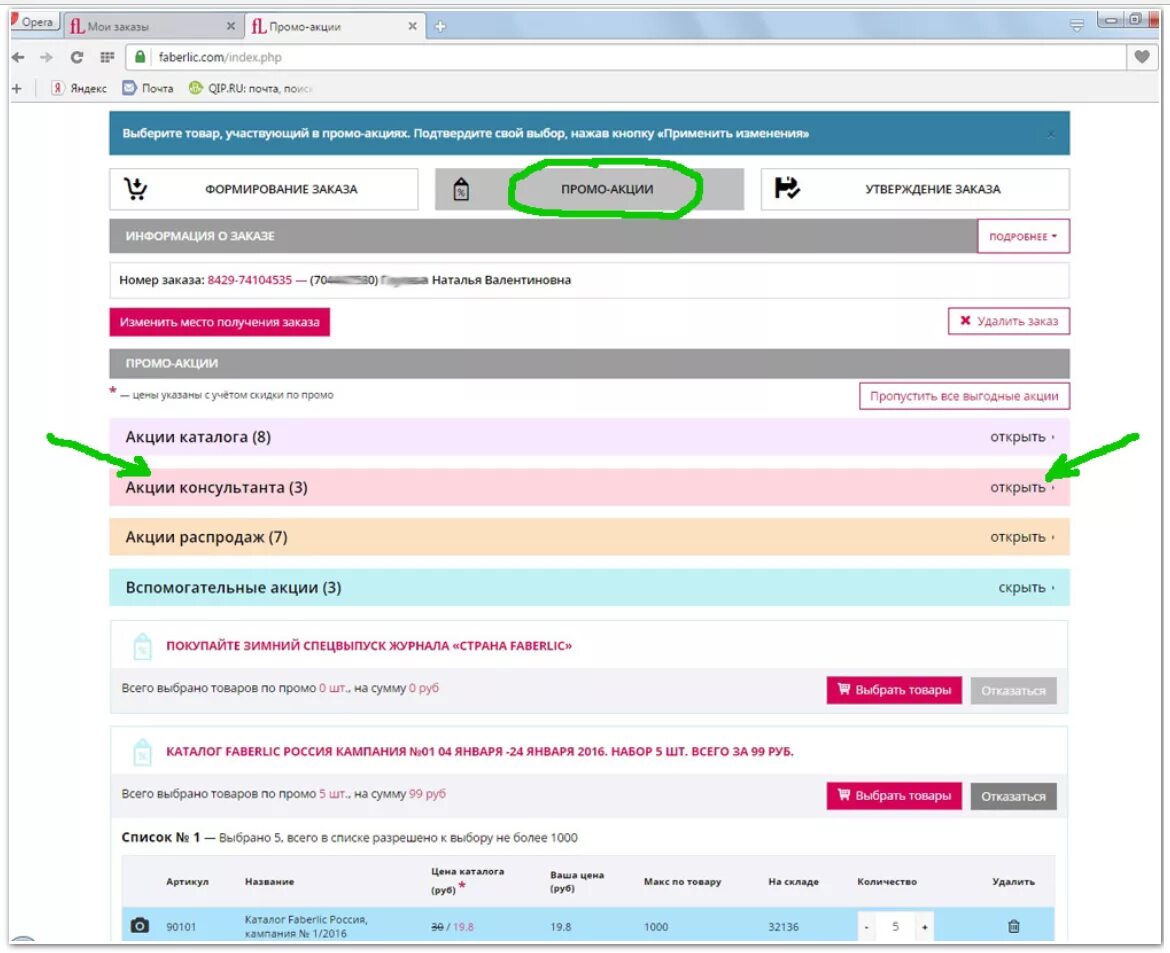This screenshot has width=1170, height=953.
Task: Click Изменить место получения заказа button
Action: (219, 322)
